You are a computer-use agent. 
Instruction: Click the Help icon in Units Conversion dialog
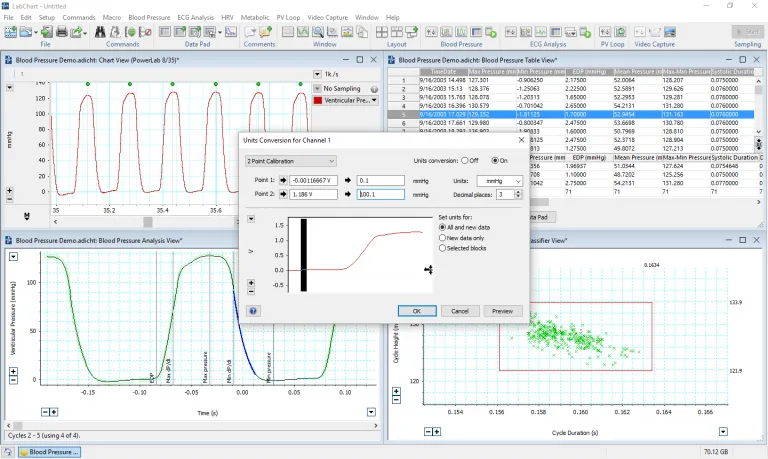click(x=253, y=311)
